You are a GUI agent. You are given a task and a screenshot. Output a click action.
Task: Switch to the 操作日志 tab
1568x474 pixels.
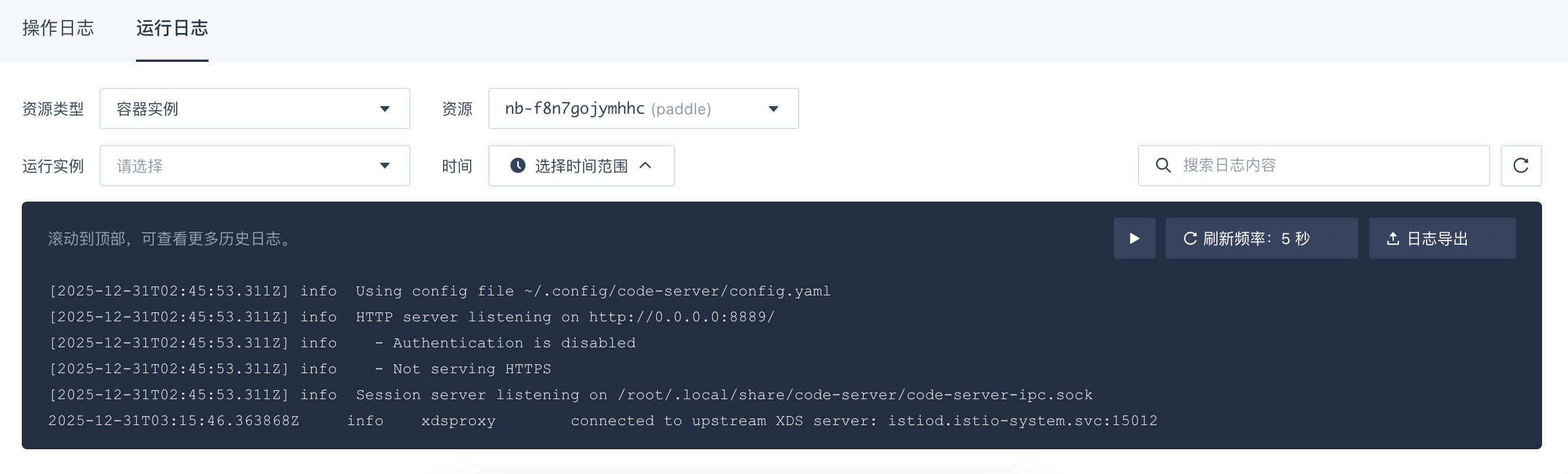coord(58,28)
